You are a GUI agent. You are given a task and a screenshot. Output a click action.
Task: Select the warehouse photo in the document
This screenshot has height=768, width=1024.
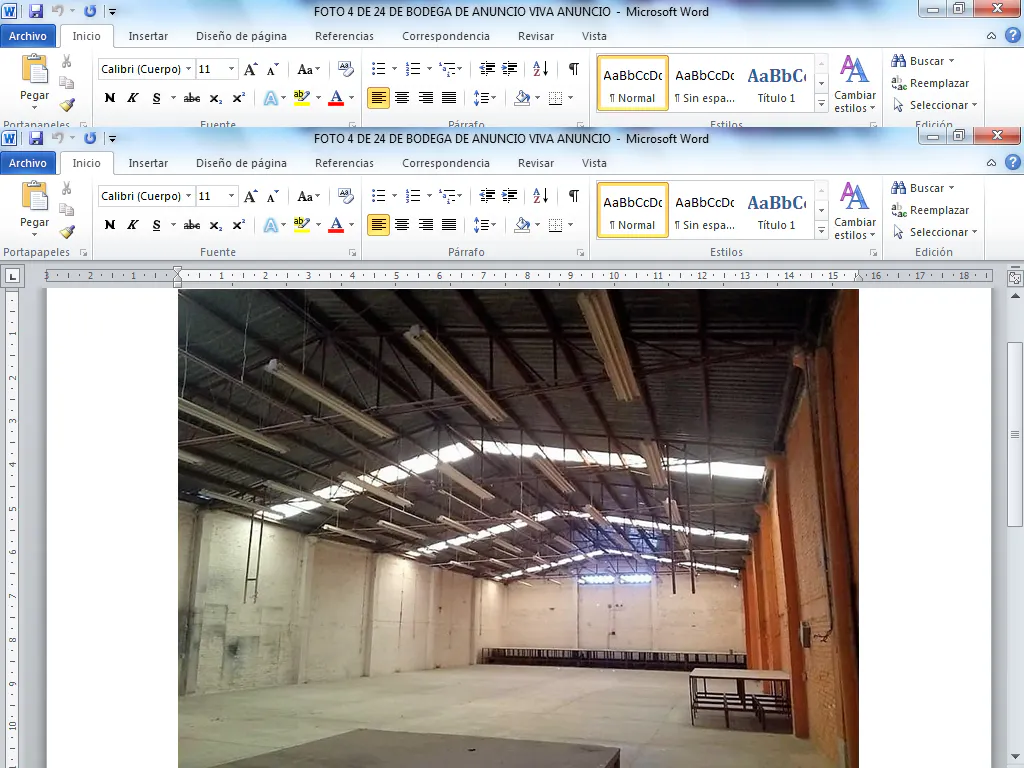518,528
